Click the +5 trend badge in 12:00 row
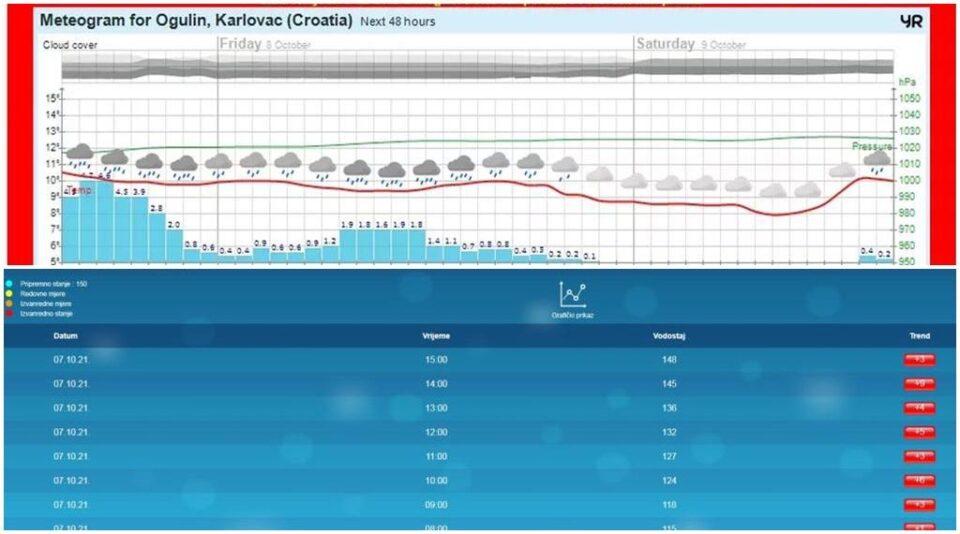Image resolution: width=960 pixels, height=534 pixels. coord(920,432)
